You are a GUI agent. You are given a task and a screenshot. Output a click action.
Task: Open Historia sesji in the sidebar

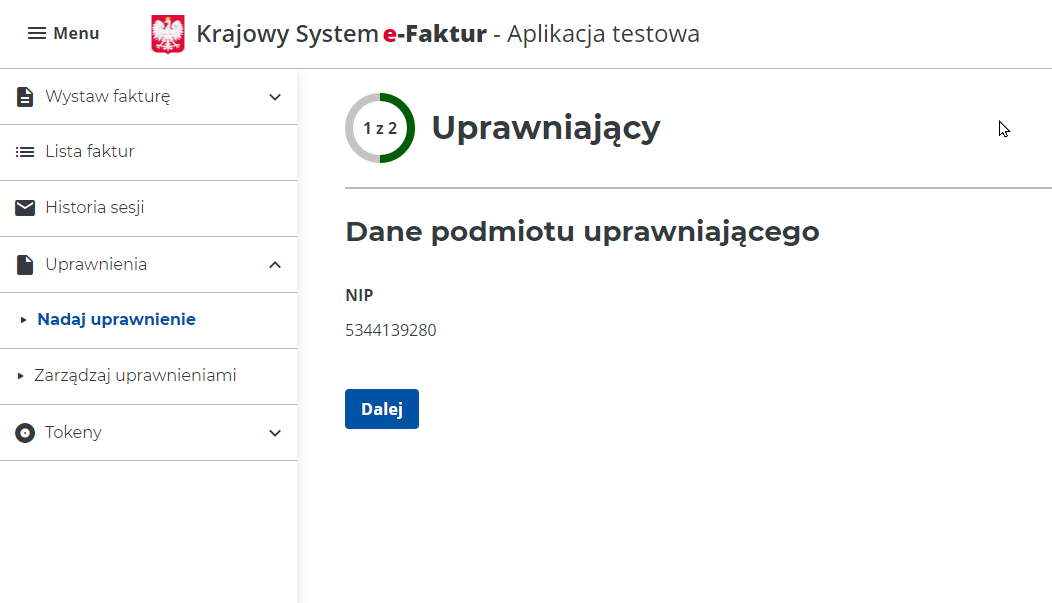pos(95,208)
